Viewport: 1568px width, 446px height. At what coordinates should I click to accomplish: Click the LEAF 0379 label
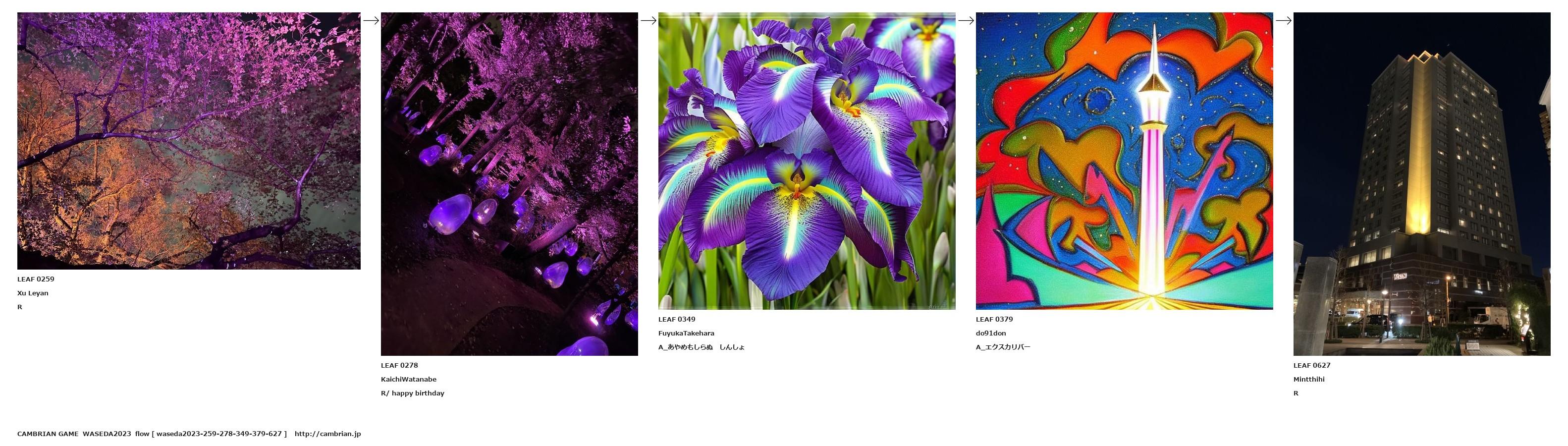[x=995, y=320]
